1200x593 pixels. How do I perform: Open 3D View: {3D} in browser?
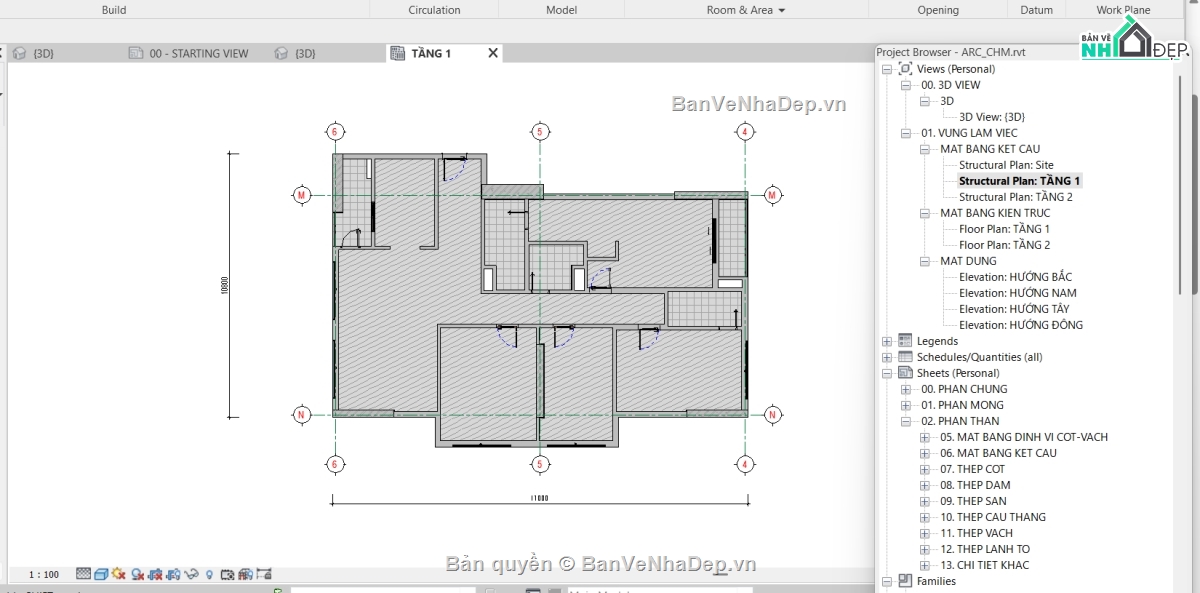pos(992,117)
